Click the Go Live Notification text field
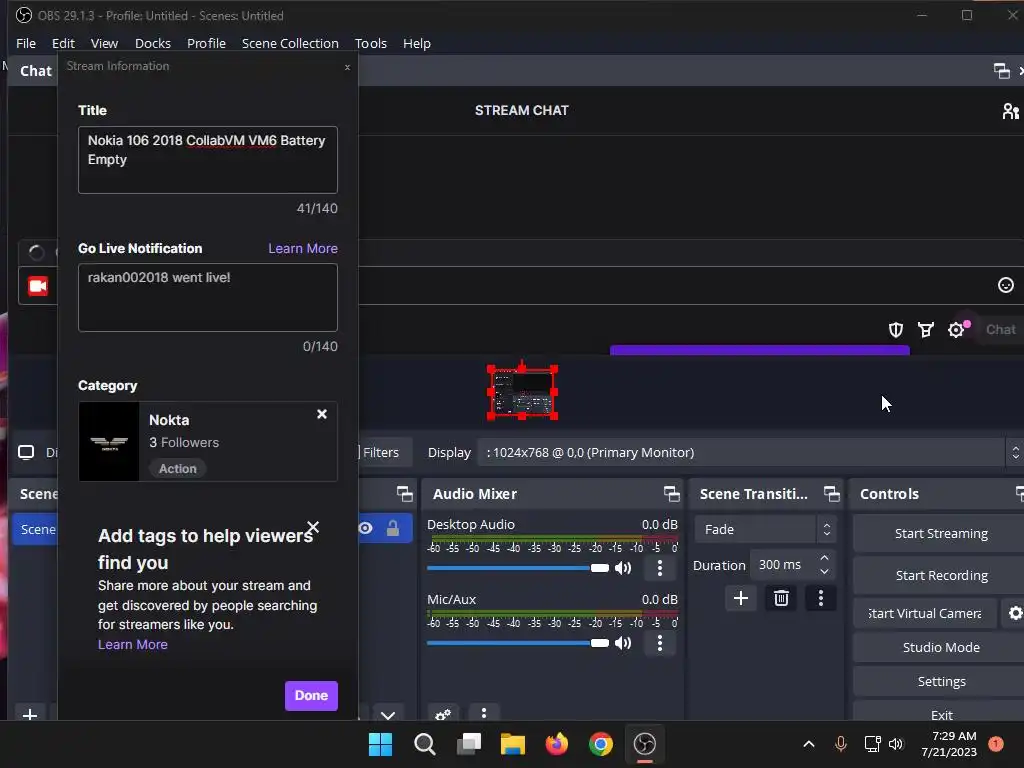 pos(208,298)
